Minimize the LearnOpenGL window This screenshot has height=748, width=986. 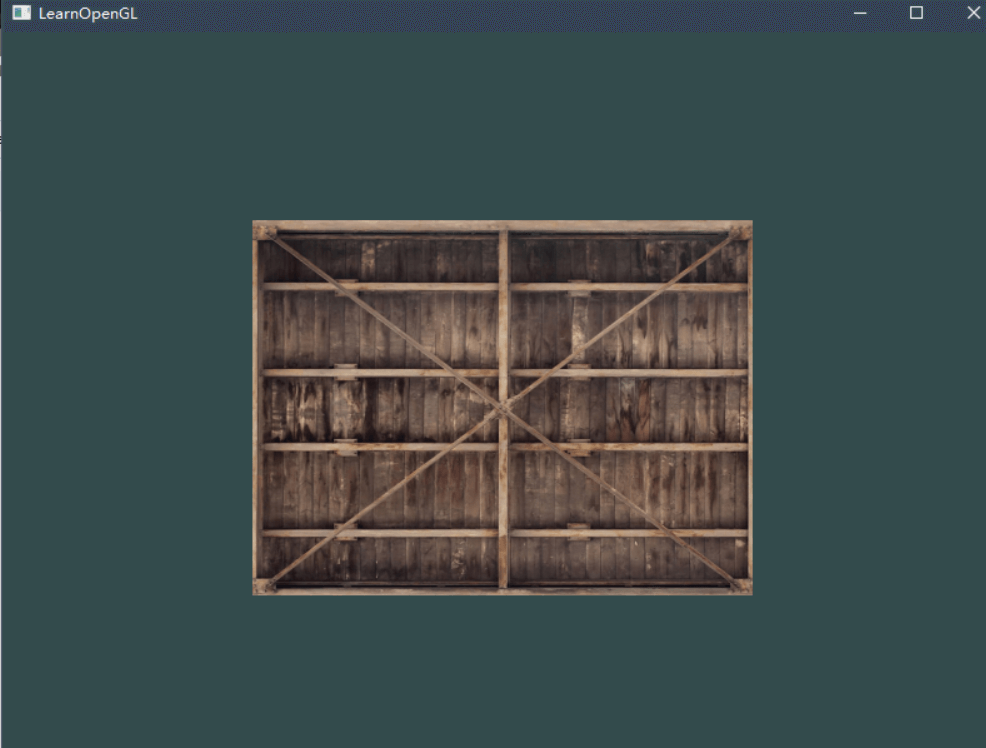click(860, 13)
